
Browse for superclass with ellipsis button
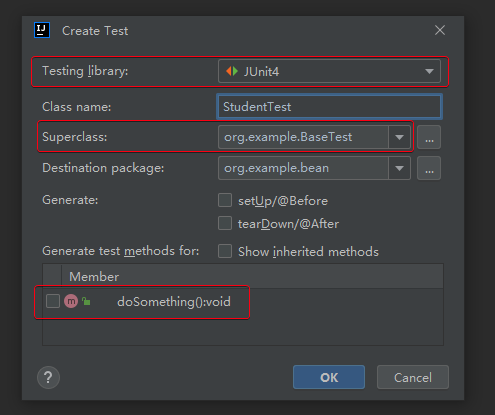(x=429, y=137)
